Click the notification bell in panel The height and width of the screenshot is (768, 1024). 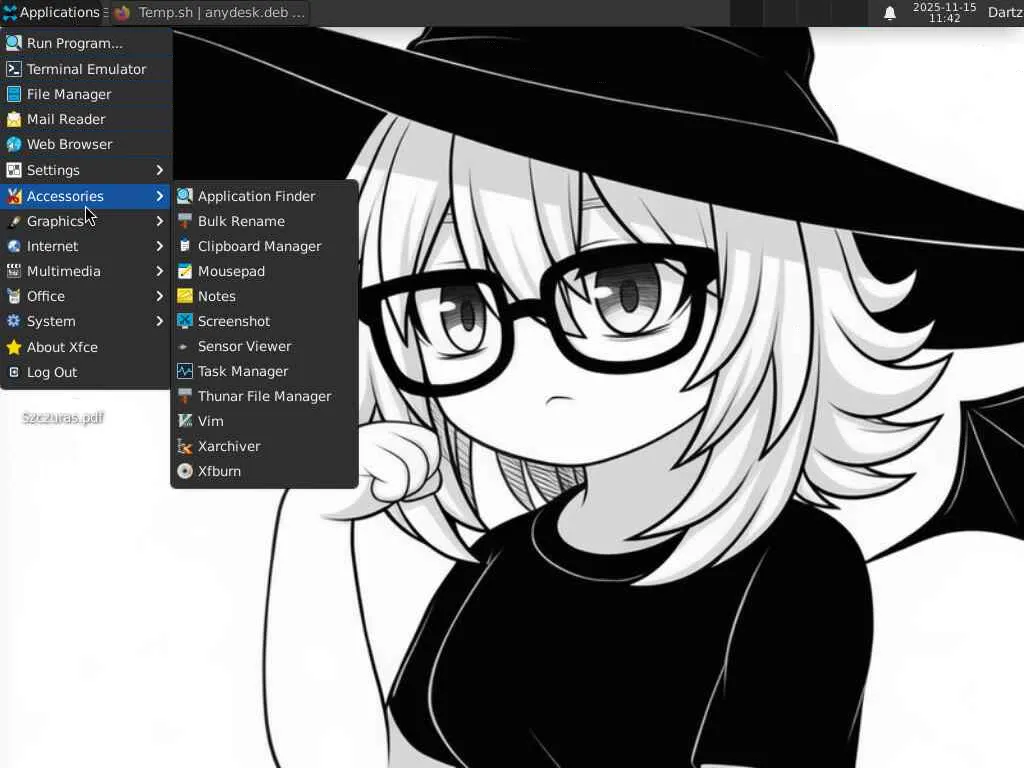(889, 13)
